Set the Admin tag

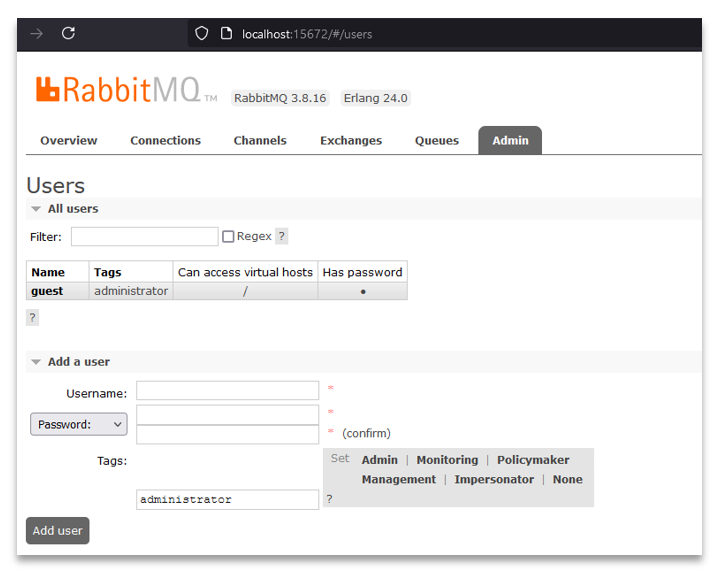[x=380, y=460]
